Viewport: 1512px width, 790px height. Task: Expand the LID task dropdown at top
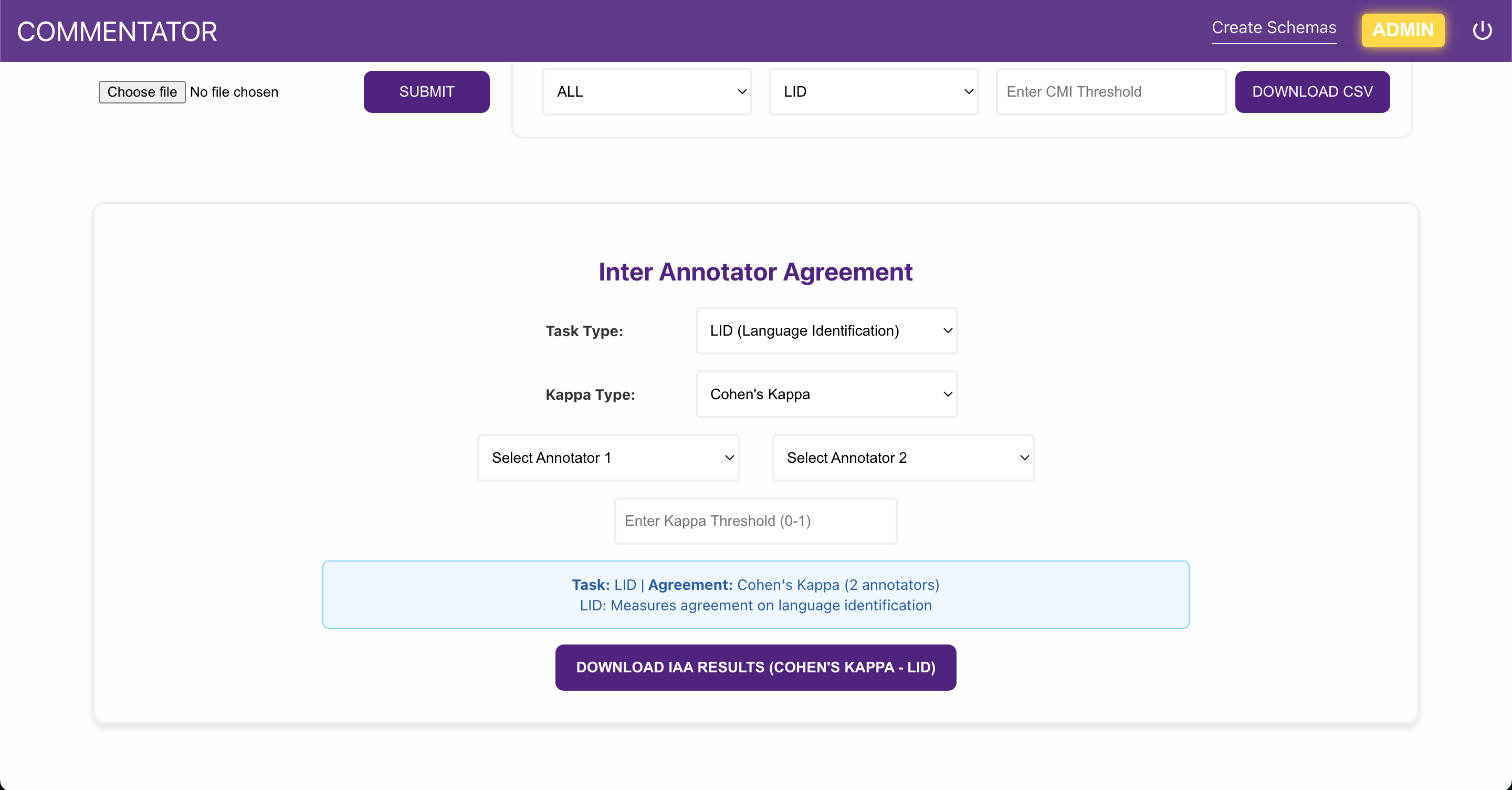873,92
